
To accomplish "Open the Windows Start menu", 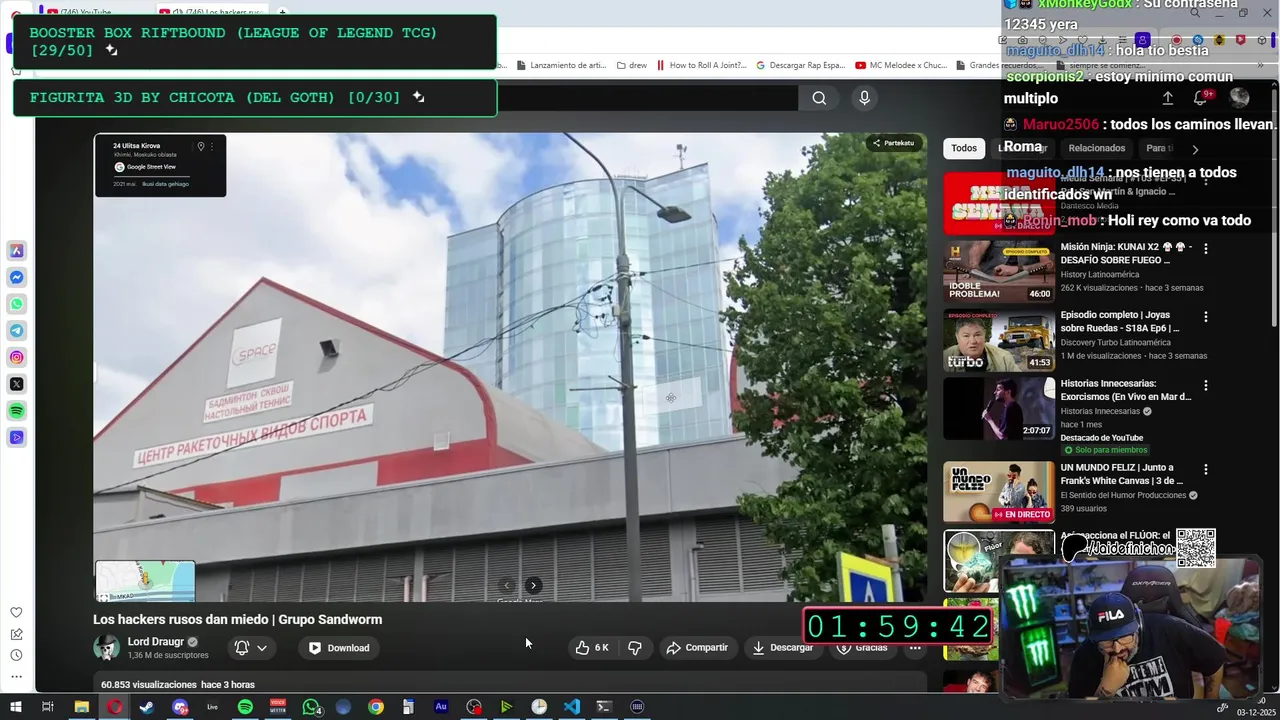I will tap(16, 707).
